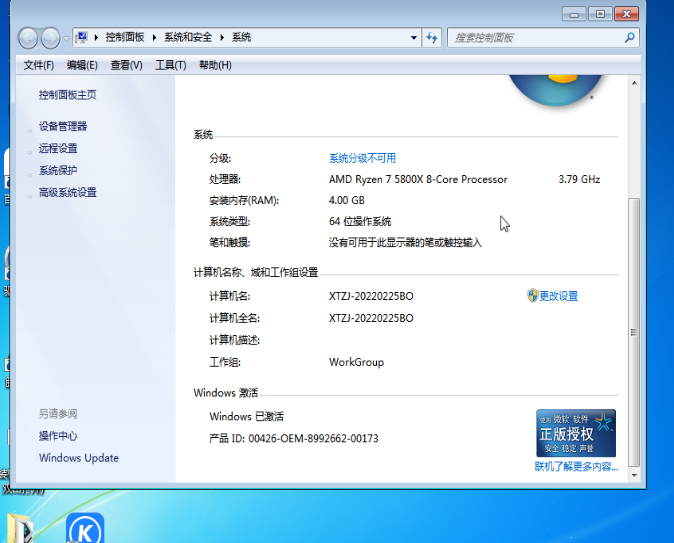Viewport: 674px width, 543px height.
Task: Open the Windows Update link
Action: (x=78, y=458)
